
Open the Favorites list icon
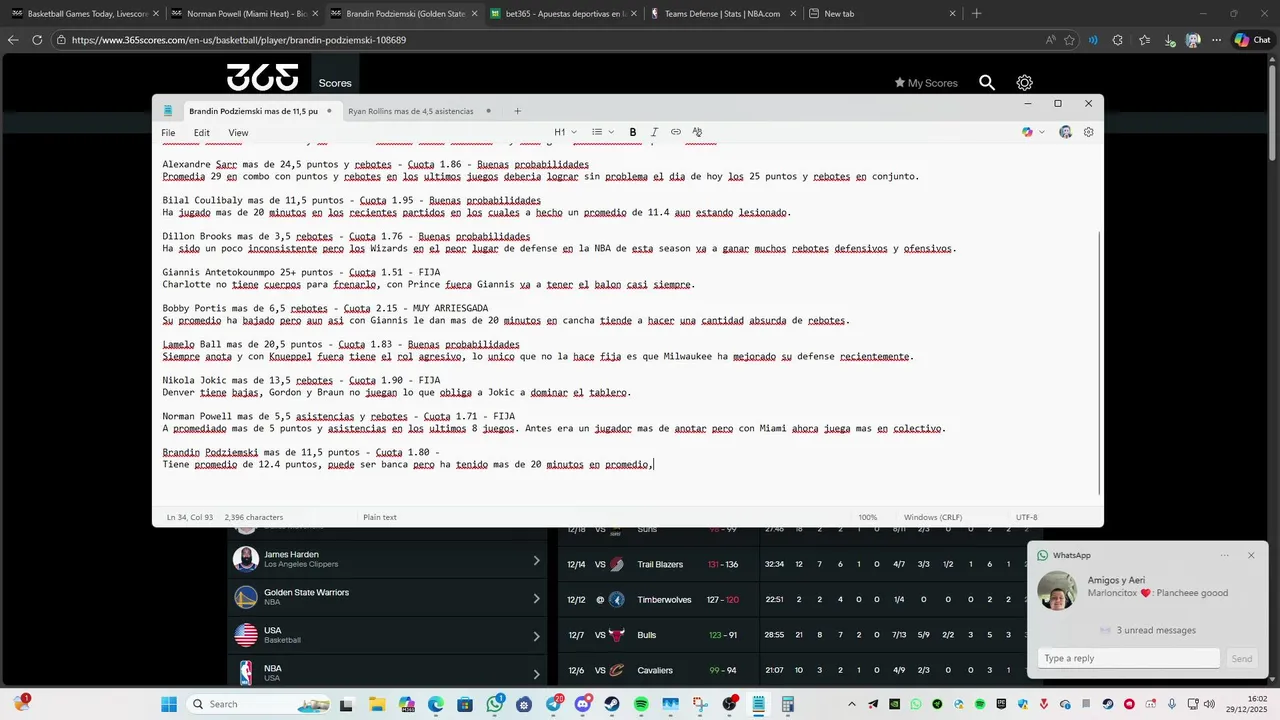coord(1144,40)
